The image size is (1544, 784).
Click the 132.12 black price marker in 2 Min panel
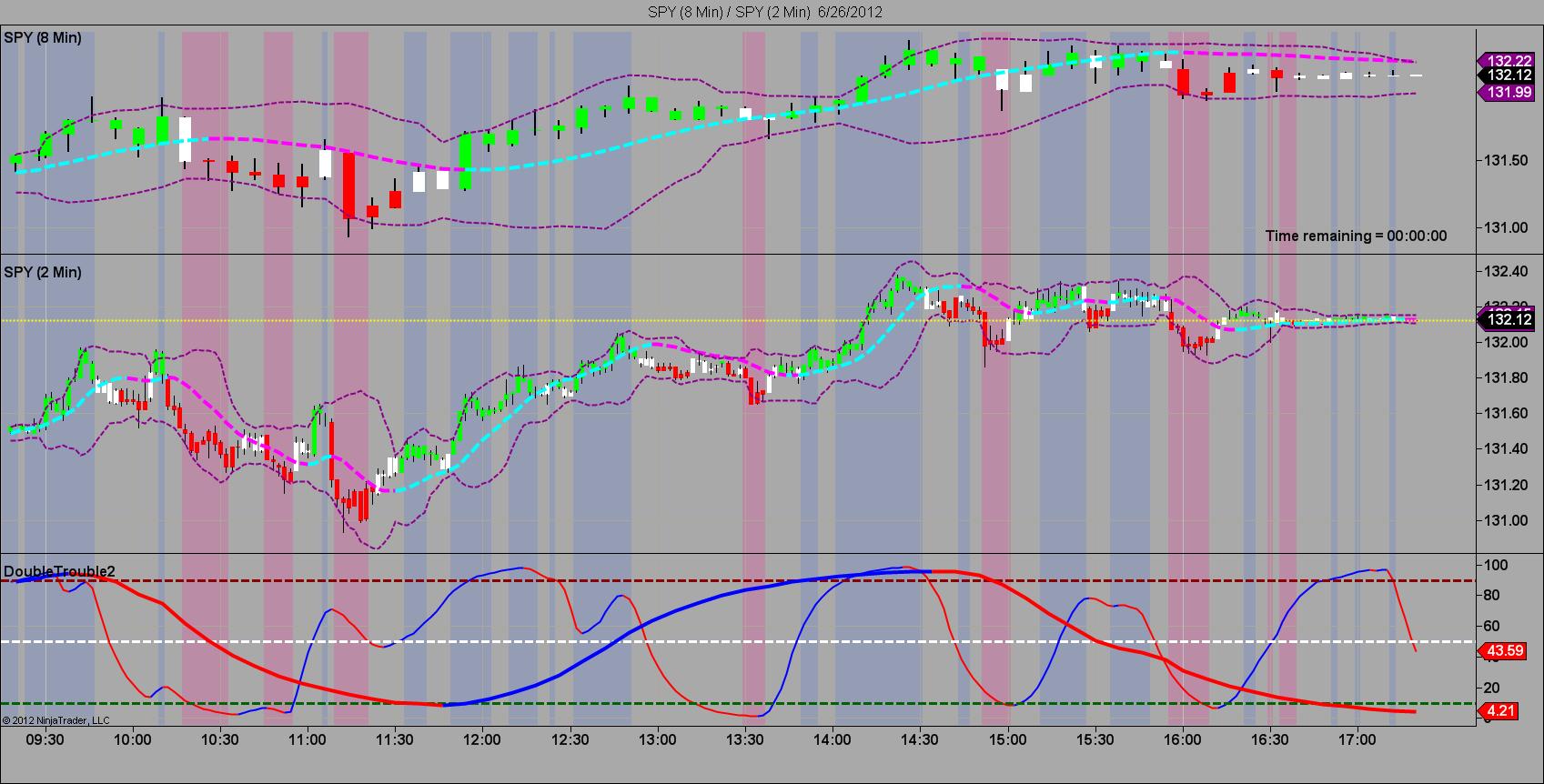1507,319
